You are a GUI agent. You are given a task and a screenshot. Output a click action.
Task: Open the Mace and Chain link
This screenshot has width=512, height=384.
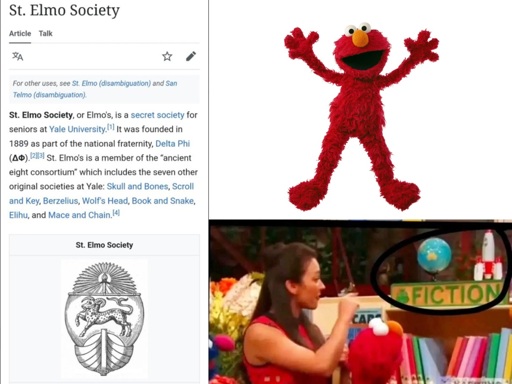coord(79,215)
